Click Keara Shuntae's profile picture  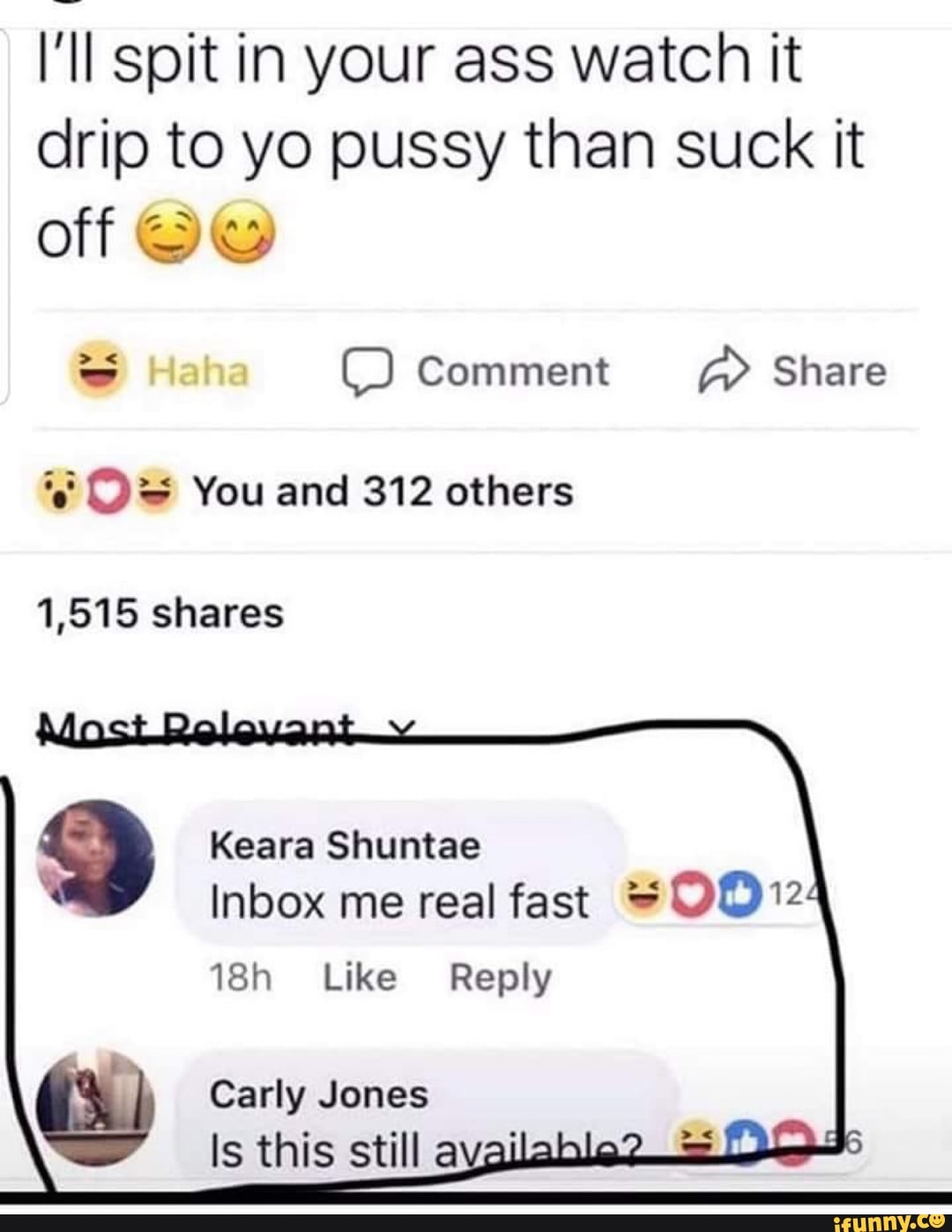[x=94, y=857]
